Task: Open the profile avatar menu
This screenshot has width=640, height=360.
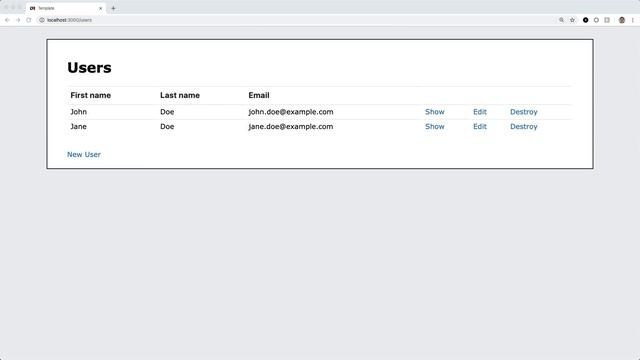Action: point(622,20)
